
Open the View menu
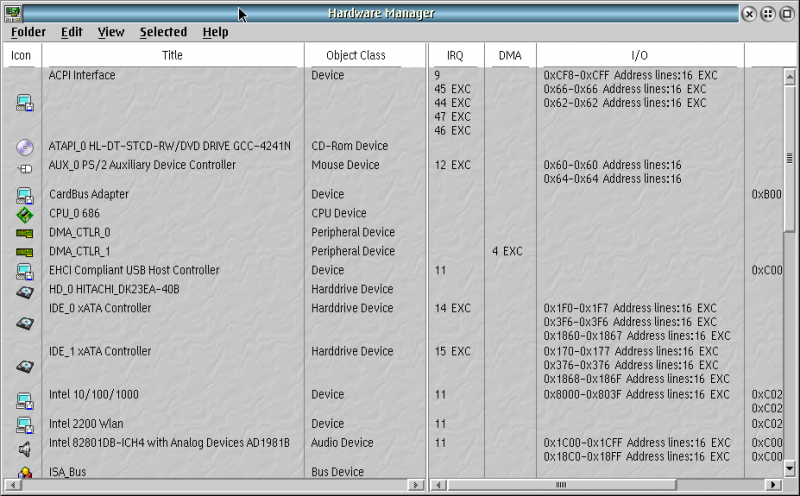(111, 32)
